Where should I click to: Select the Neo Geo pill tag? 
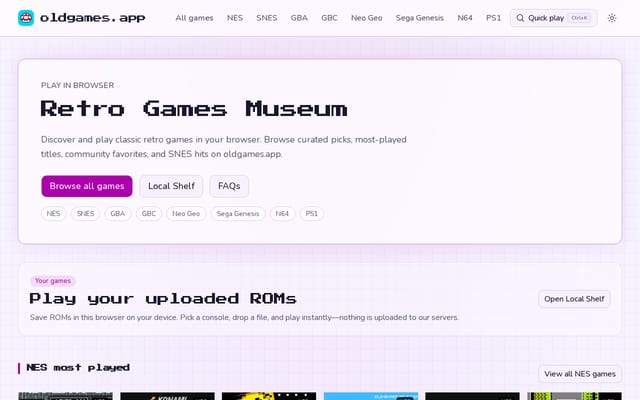[186, 213]
